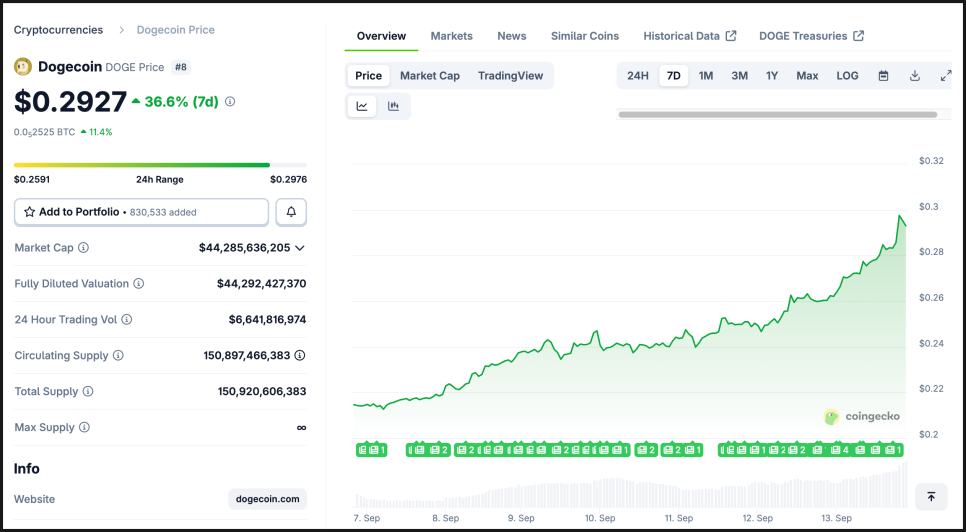Open the DOGE Treasuries tab
Image resolution: width=966 pixels, height=532 pixels.
811,36
